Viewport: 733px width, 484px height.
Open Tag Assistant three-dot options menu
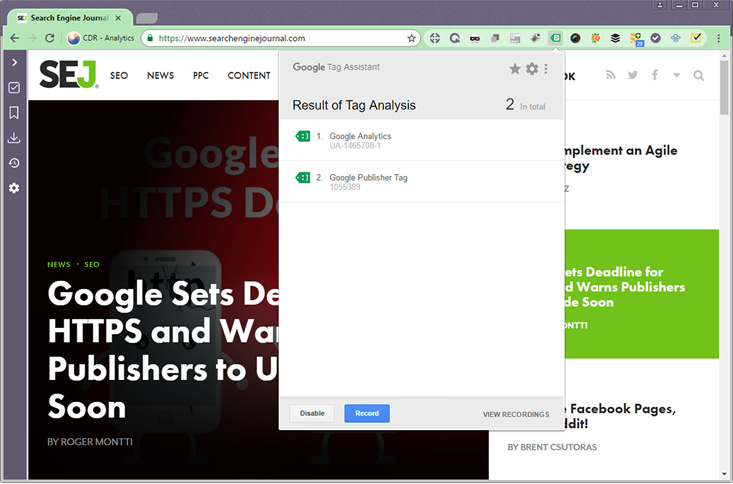546,69
